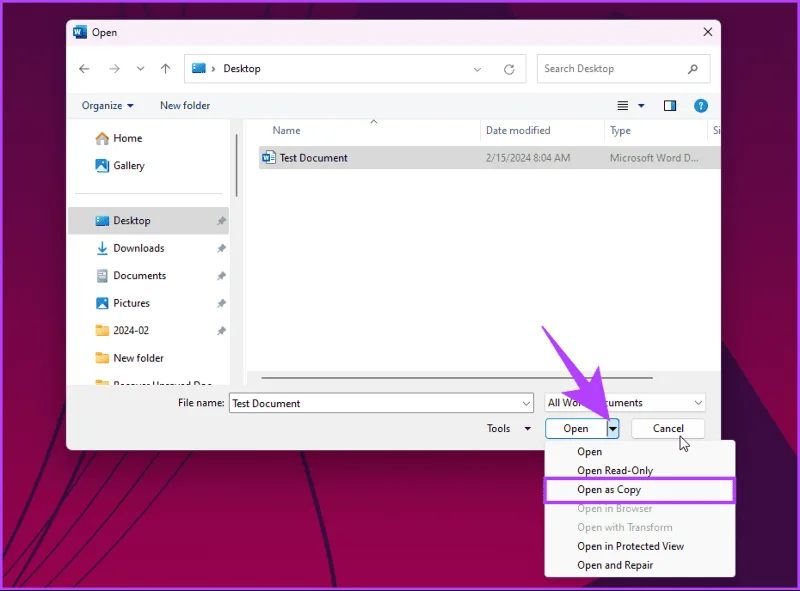The image size is (800, 591).
Task: Click the Gallery icon in sidebar
Action: 102,165
